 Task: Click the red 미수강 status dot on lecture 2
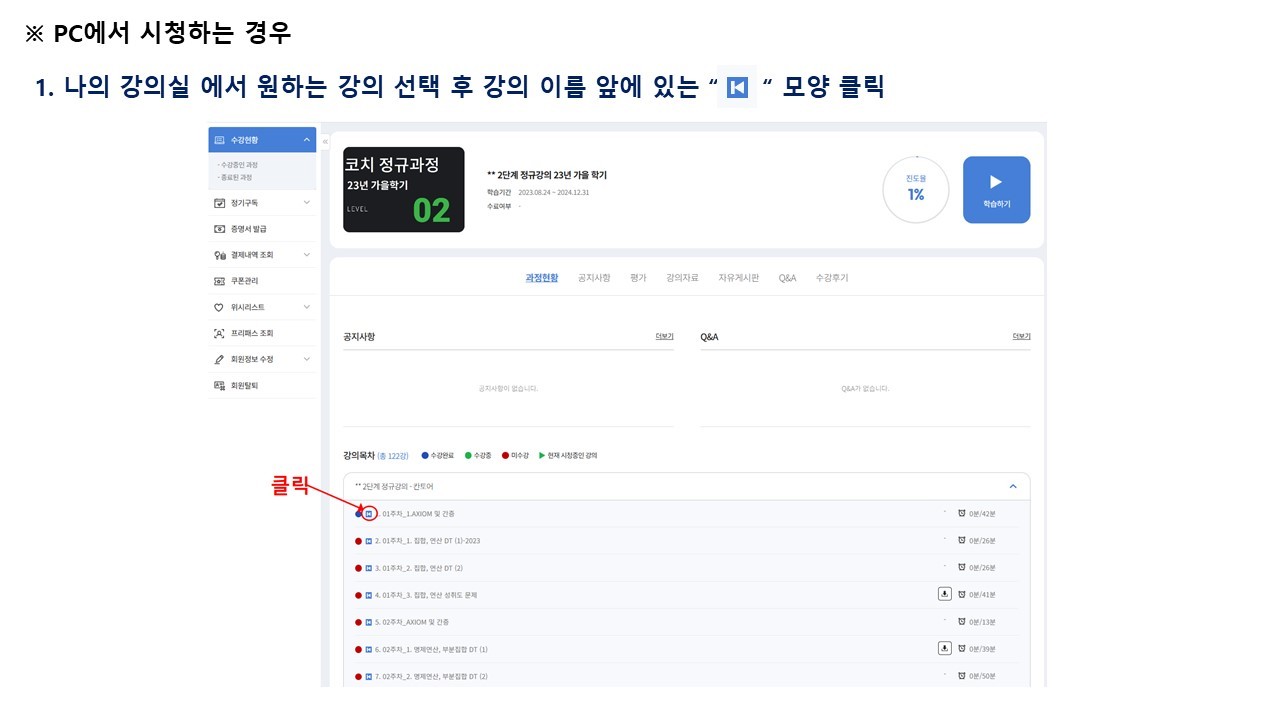(x=359, y=541)
